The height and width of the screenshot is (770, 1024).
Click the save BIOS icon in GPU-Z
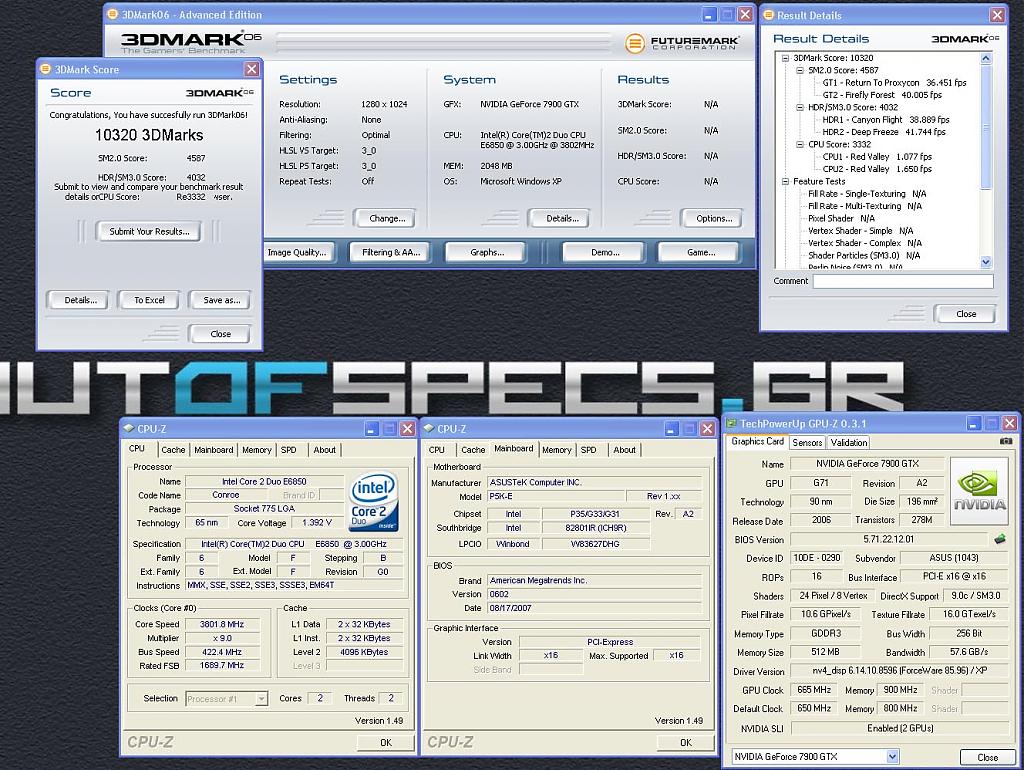coord(1000,539)
